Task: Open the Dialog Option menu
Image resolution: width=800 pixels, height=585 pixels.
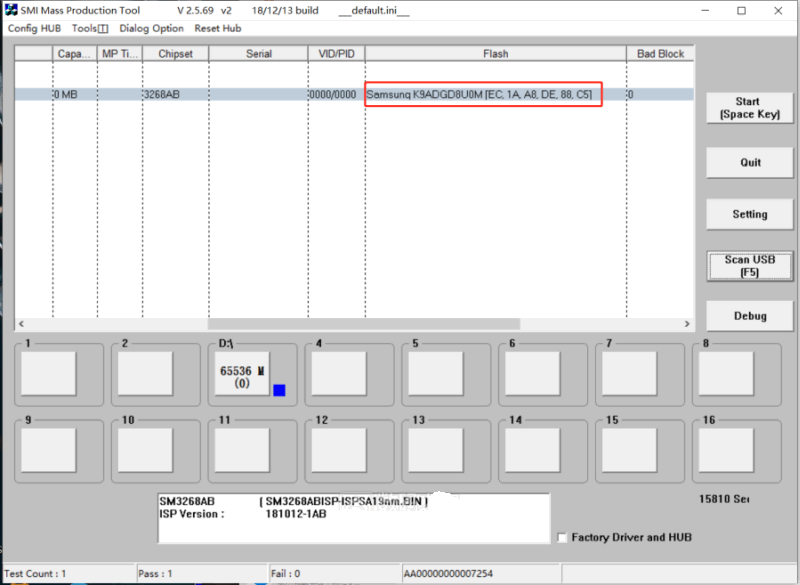Action: [x=151, y=28]
